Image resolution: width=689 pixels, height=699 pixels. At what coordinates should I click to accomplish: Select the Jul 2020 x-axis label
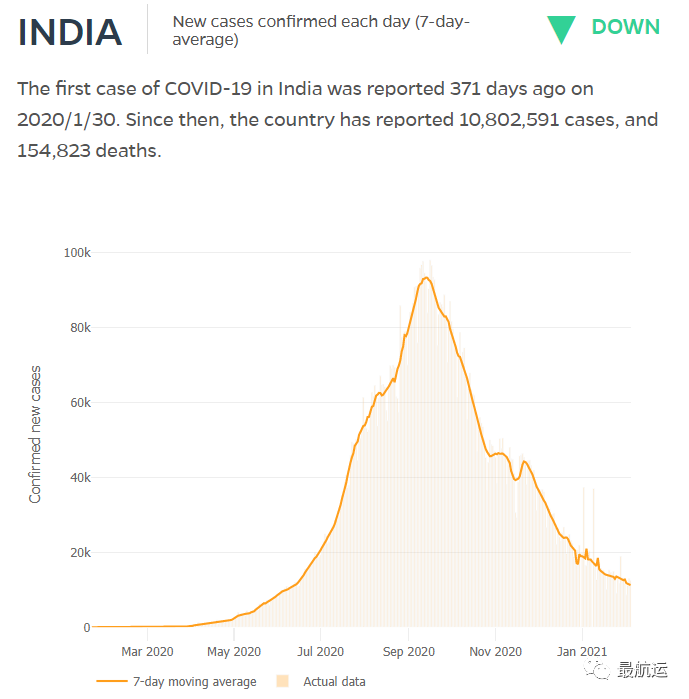click(x=321, y=652)
